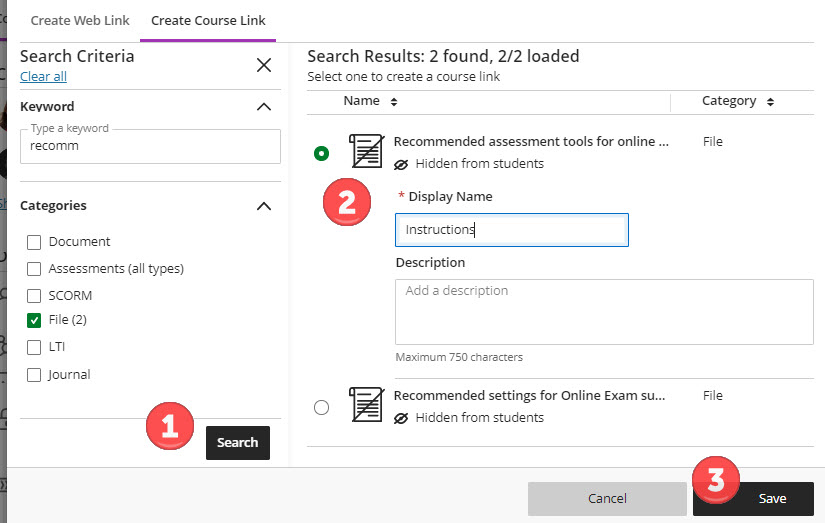Check the Document category checkbox
The height and width of the screenshot is (523, 825).
[34, 242]
